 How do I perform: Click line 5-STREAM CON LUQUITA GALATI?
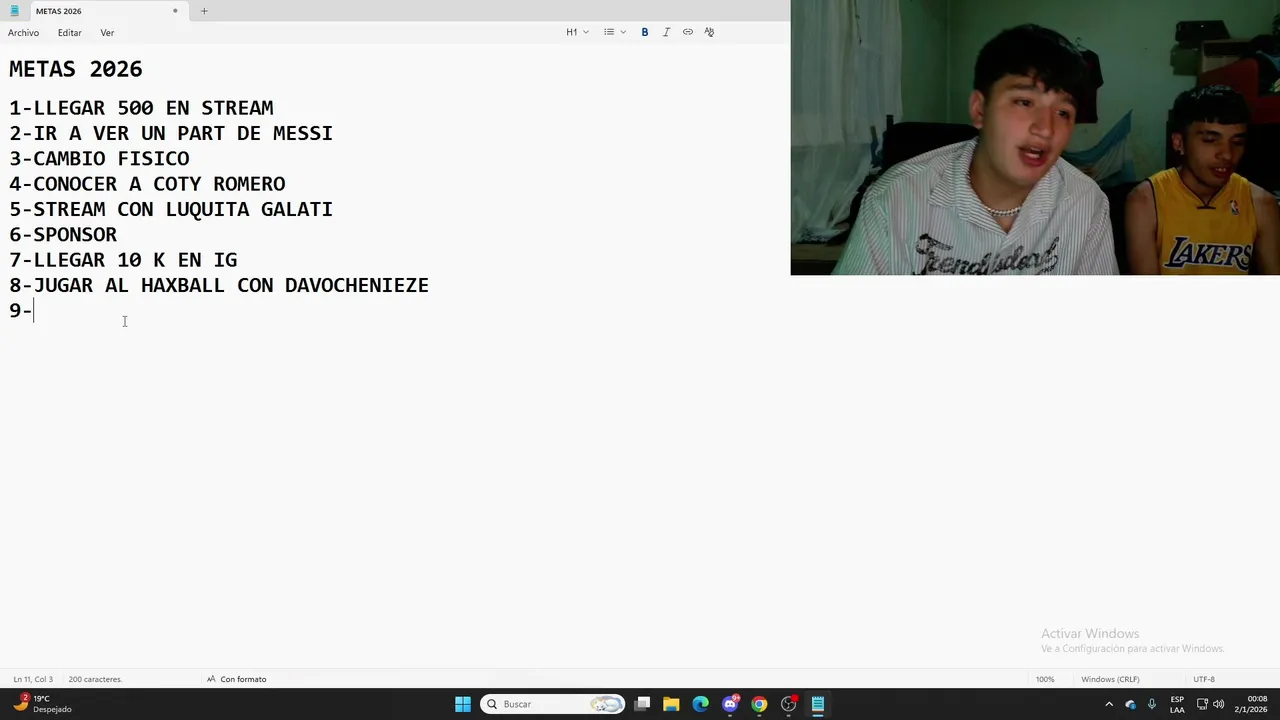point(171,209)
